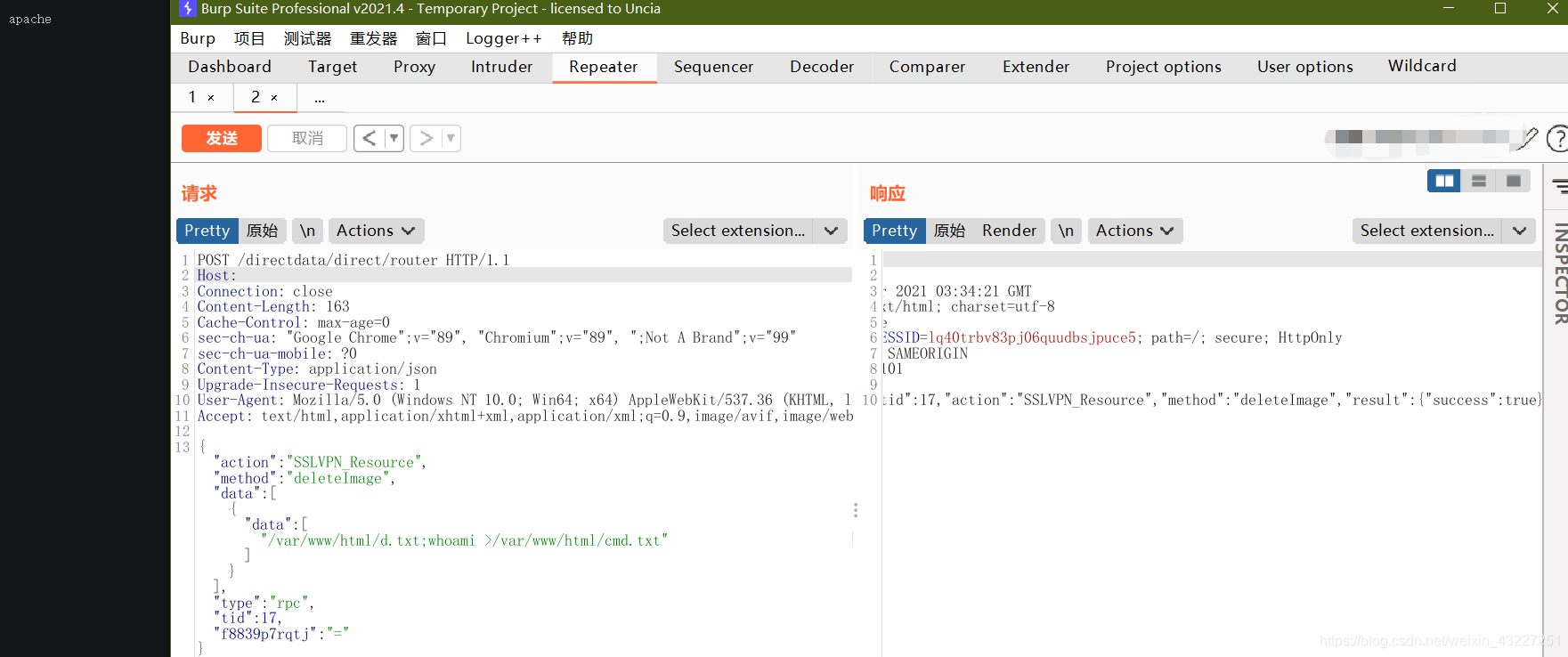Open the Intruder tab

point(501,67)
